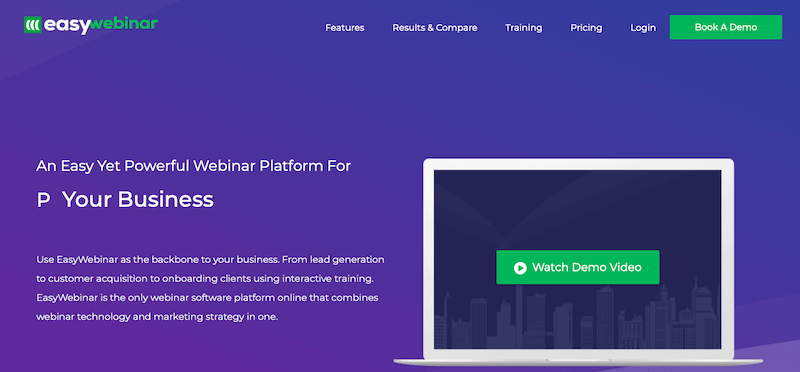The width and height of the screenshot is (800, 372).
Task: Click the Watch Demo Video button label
Action: (x=587, y=267)
